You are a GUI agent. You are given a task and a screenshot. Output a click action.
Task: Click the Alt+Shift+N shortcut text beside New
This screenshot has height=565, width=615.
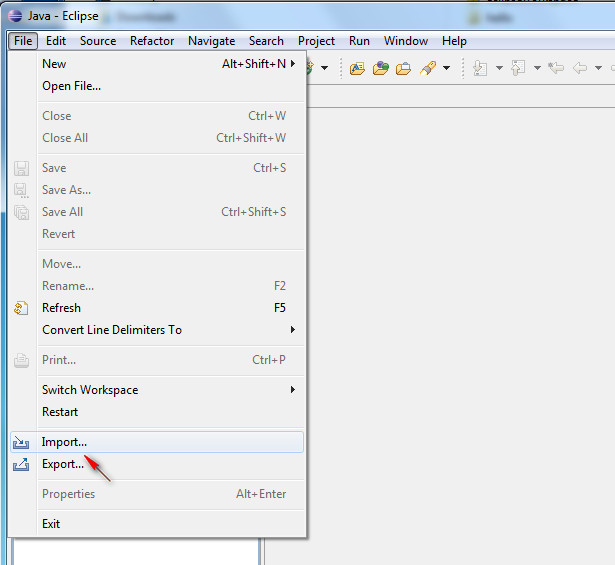pos(254,64)
